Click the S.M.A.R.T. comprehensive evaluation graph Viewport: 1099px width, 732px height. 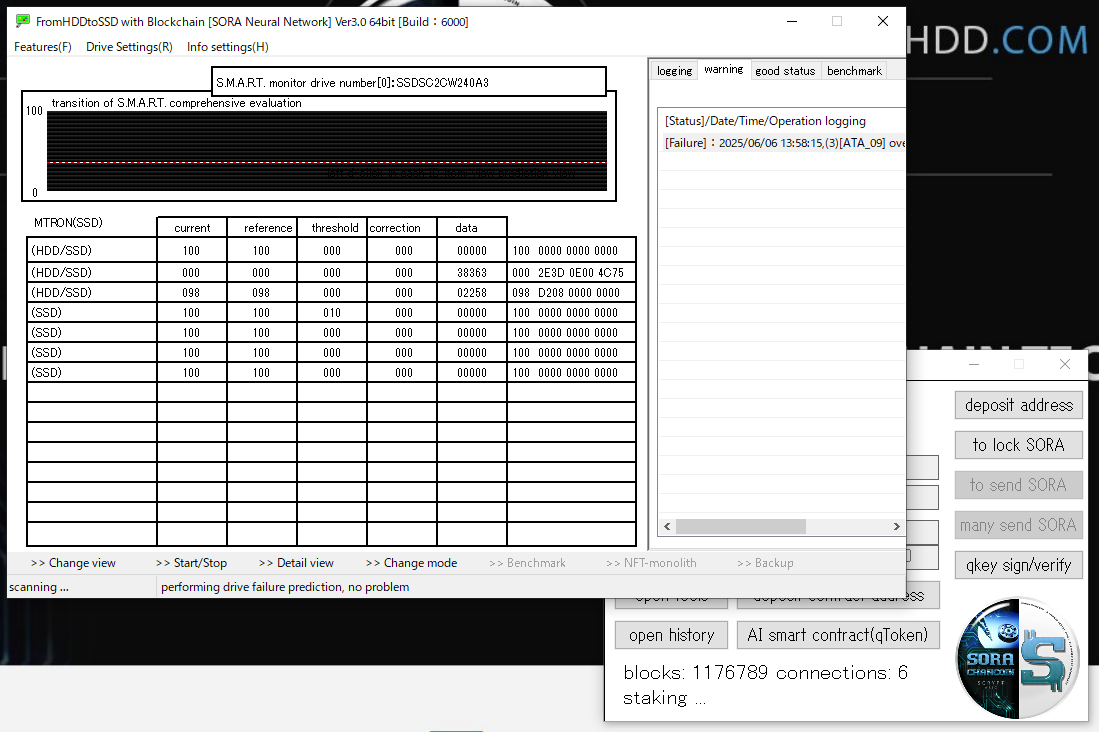click(x=327, y=151)
